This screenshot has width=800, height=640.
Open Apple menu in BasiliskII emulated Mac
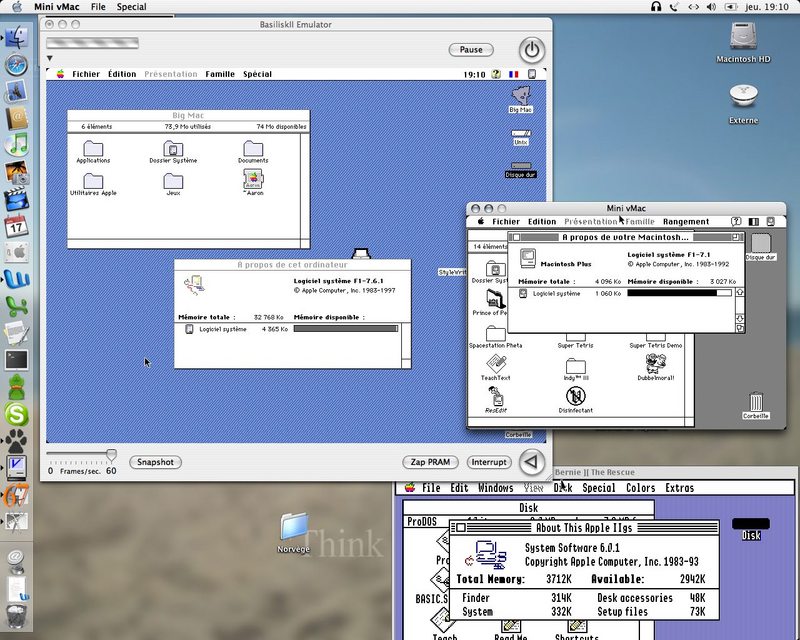tap(60, 74)
